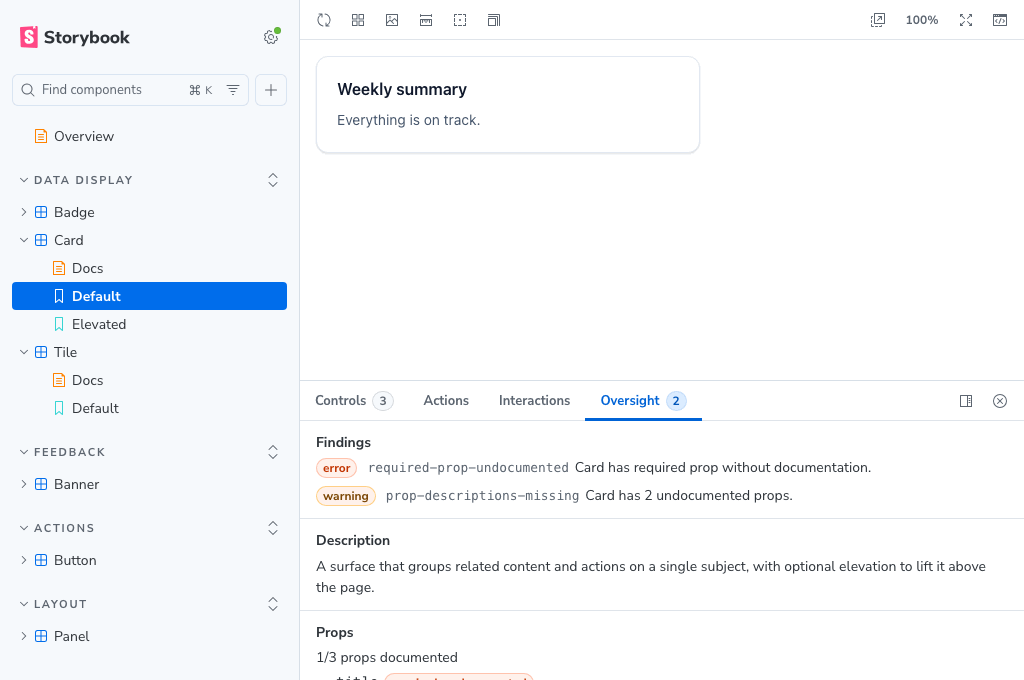Screen dimensions: 1024x680
Task: Collapse the FEEDBACK section
Action: click(x=62, y=452)
